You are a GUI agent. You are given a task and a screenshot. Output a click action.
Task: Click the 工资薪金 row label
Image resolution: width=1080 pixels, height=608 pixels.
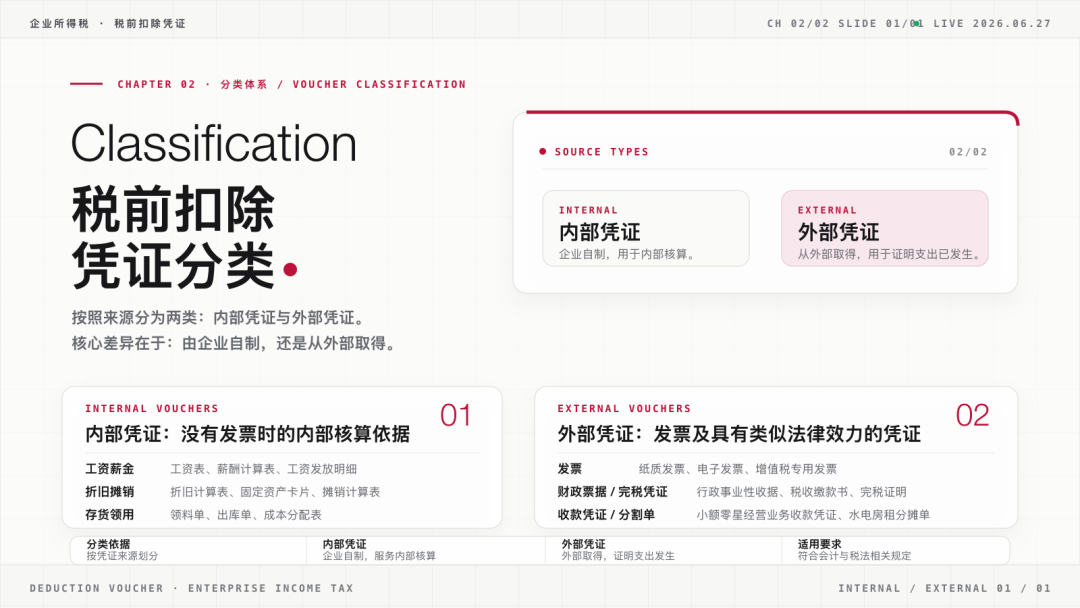coord(110,469)
